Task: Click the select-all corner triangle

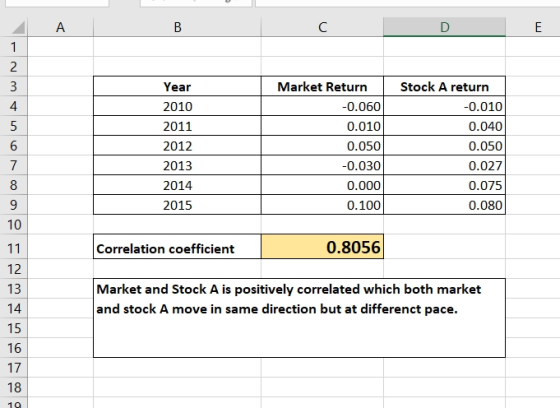Action: [x=19, y=28]
